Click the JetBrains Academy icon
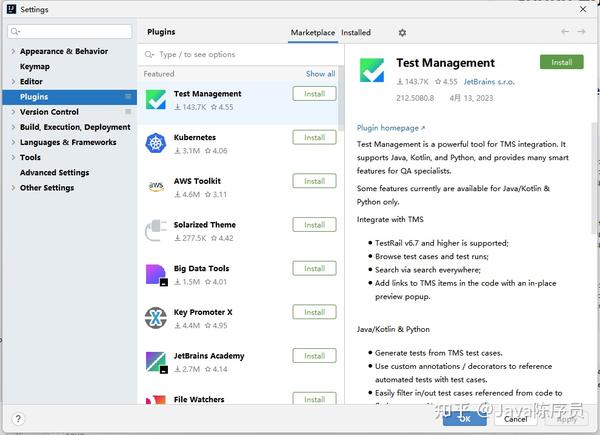The width and height of the screenshot is (600, 435). 156,362
